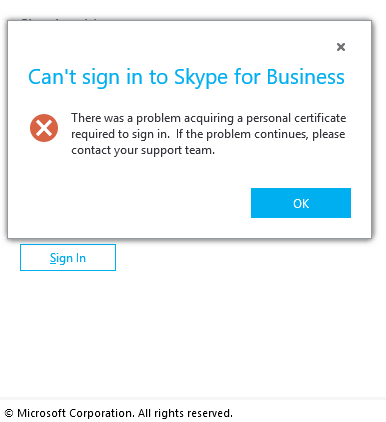Click the "Can't sign in" dialog title

pos(186,77)
